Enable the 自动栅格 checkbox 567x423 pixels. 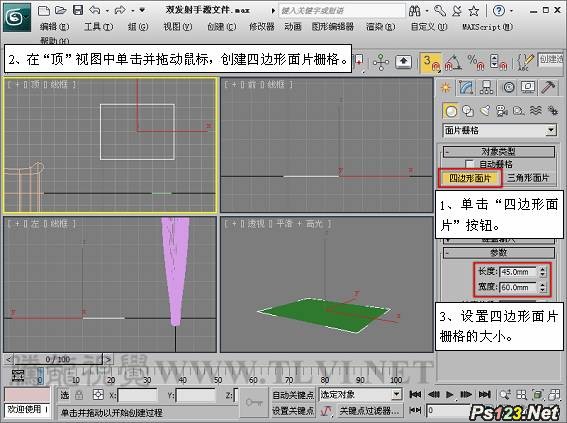469,164
